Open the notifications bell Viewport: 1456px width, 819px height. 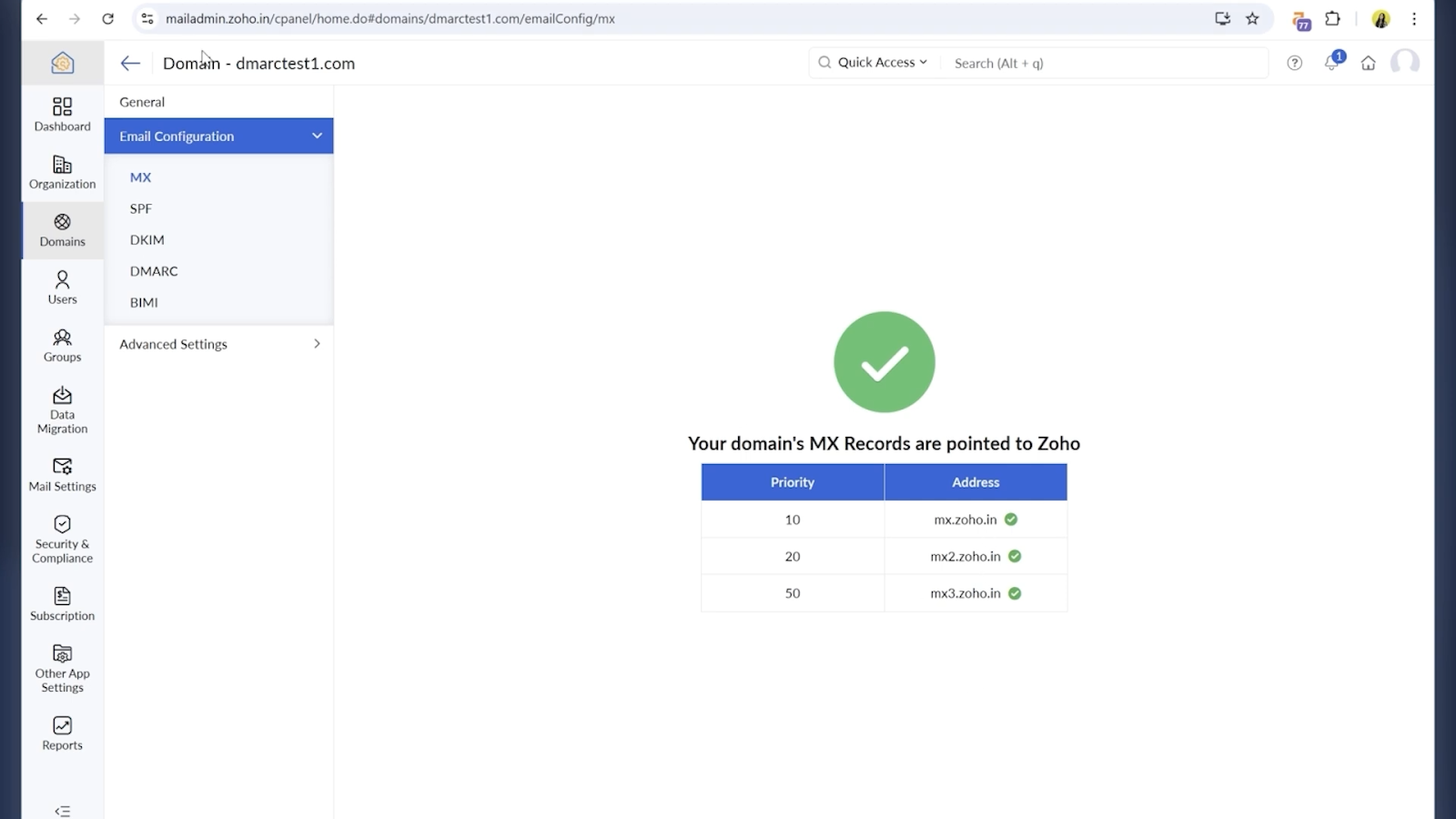pos(1331,63)
